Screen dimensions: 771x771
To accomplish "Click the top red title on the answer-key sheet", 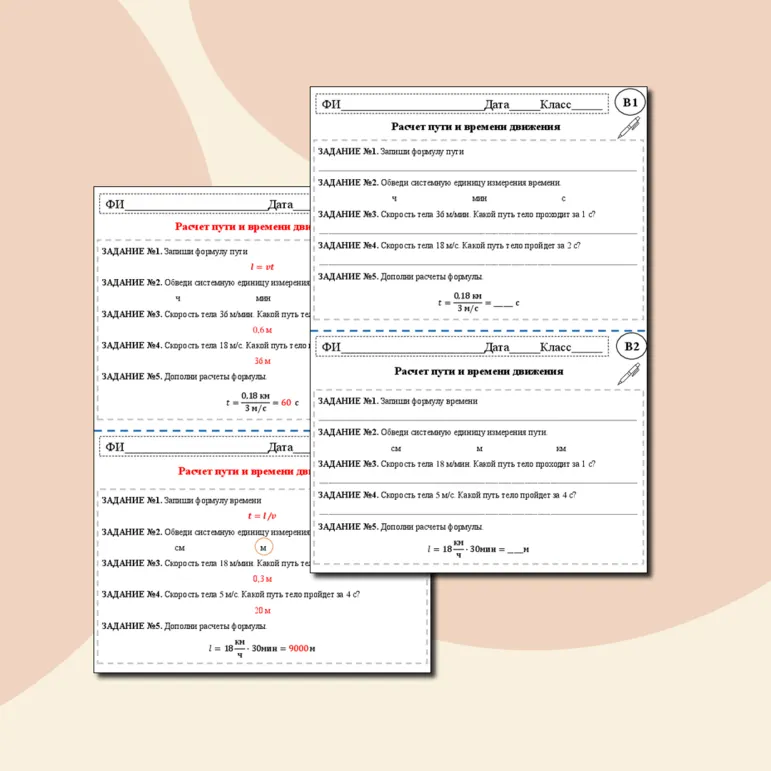I will 242,226.
